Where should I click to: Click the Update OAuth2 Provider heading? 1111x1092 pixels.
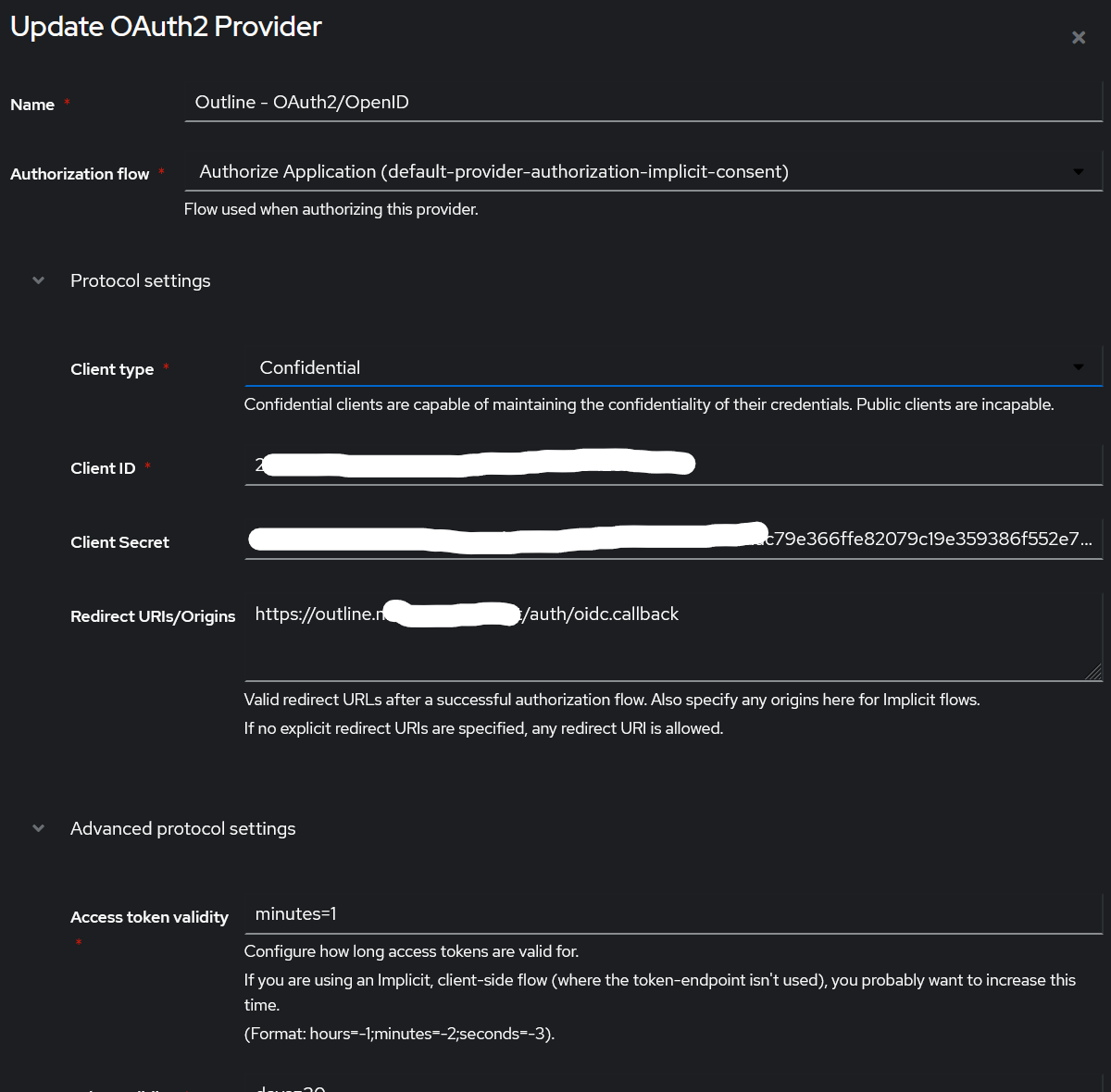(x=165, y=26)
